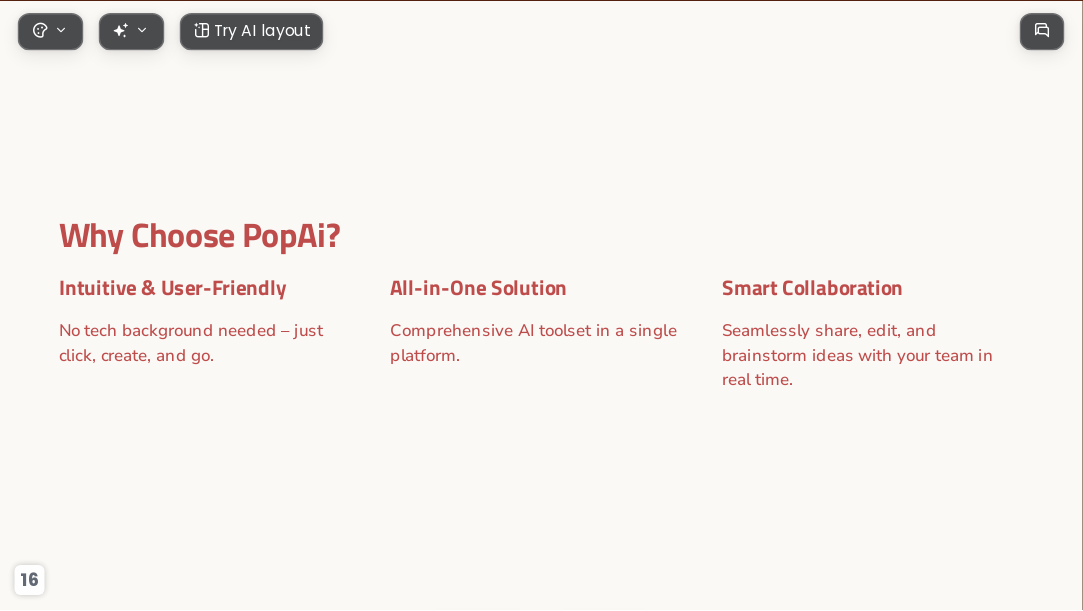Click the 'Seamlessly share, edit' paragraph
This screenshot has height=611, width=1083.
[857, 356]
